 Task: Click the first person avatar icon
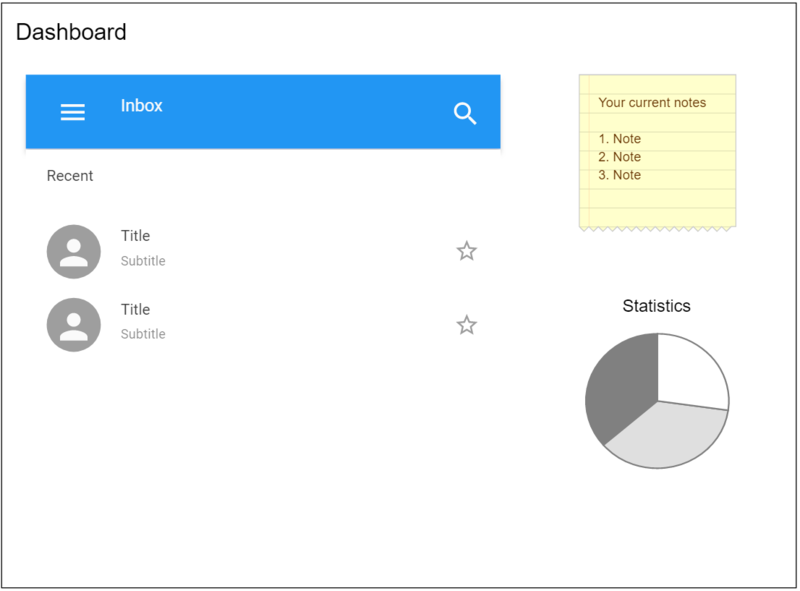pyautogui.click(x=73, y=252)
